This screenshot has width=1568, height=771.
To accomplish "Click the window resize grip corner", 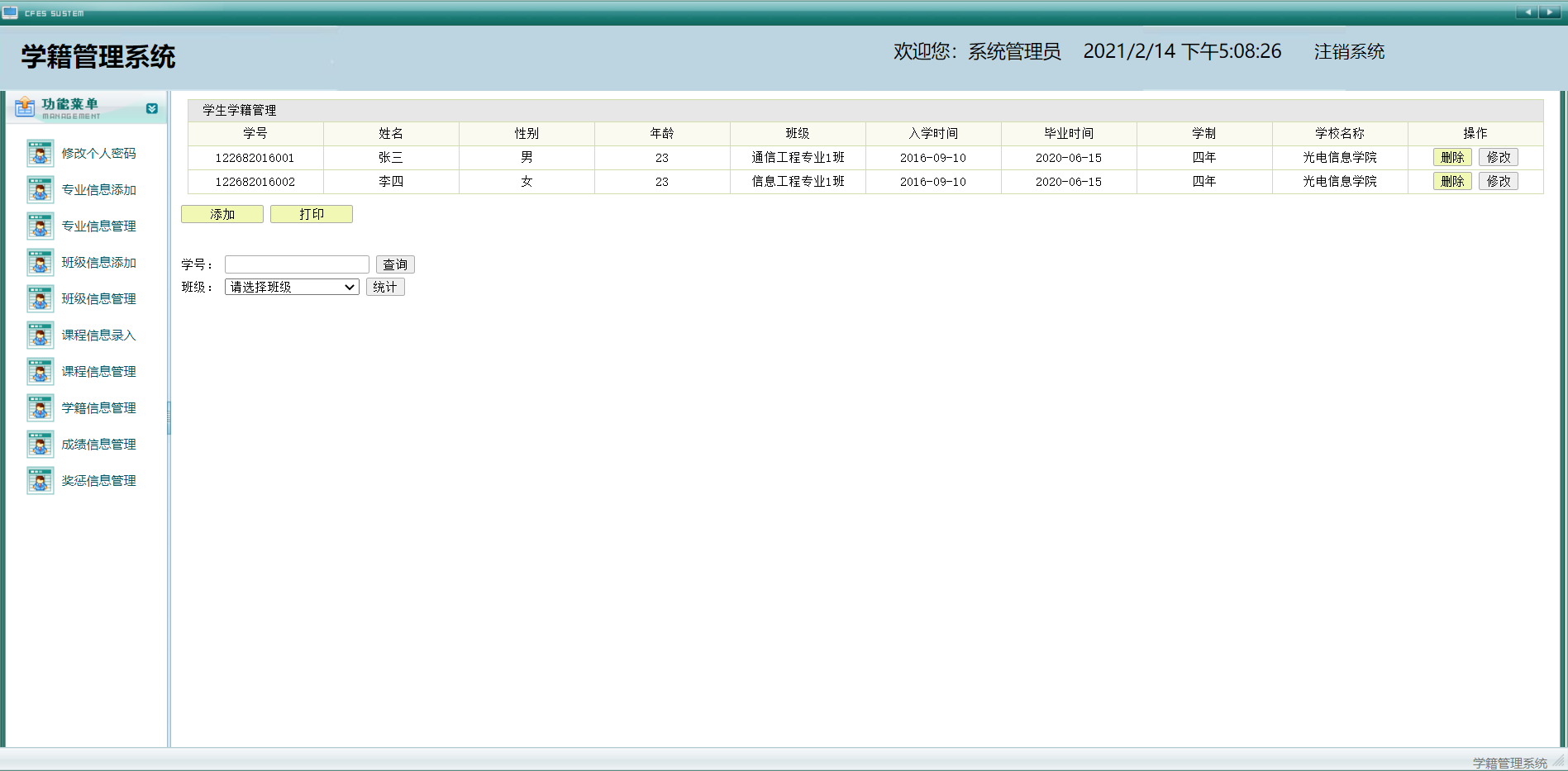I will [1559, 761].
